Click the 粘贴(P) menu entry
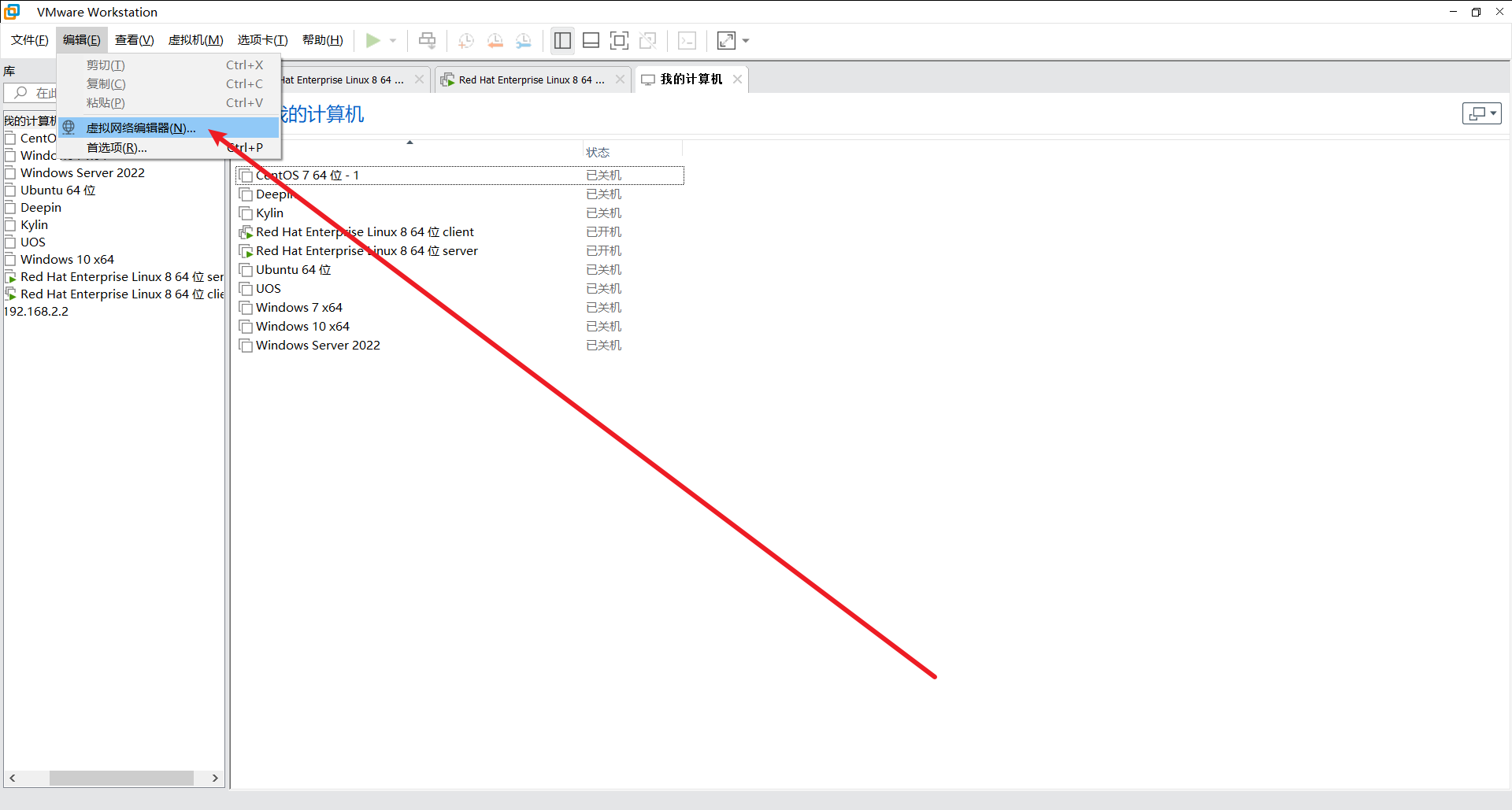1512x810 pixels. pyautogui.click(x=169, y=103)
